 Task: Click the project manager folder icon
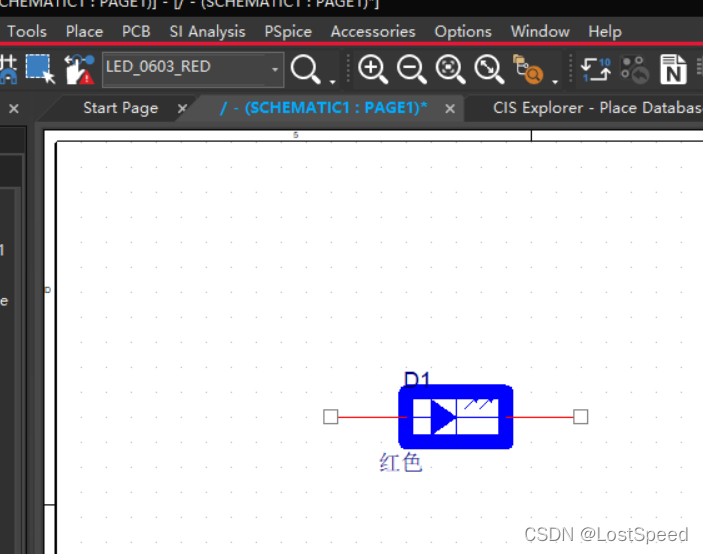[528, 69]
